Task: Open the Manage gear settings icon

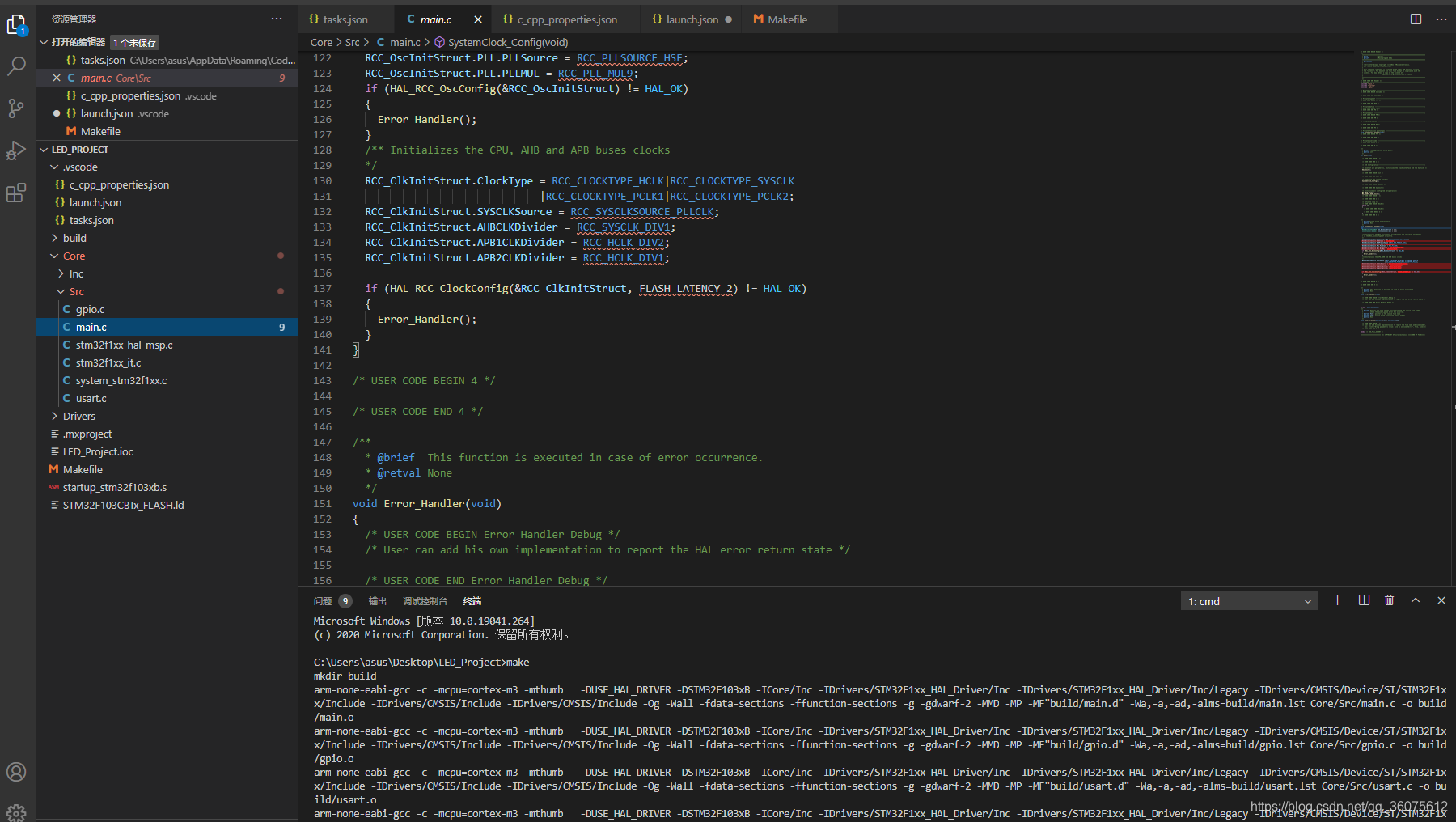Action: click(x=16, y=811)
